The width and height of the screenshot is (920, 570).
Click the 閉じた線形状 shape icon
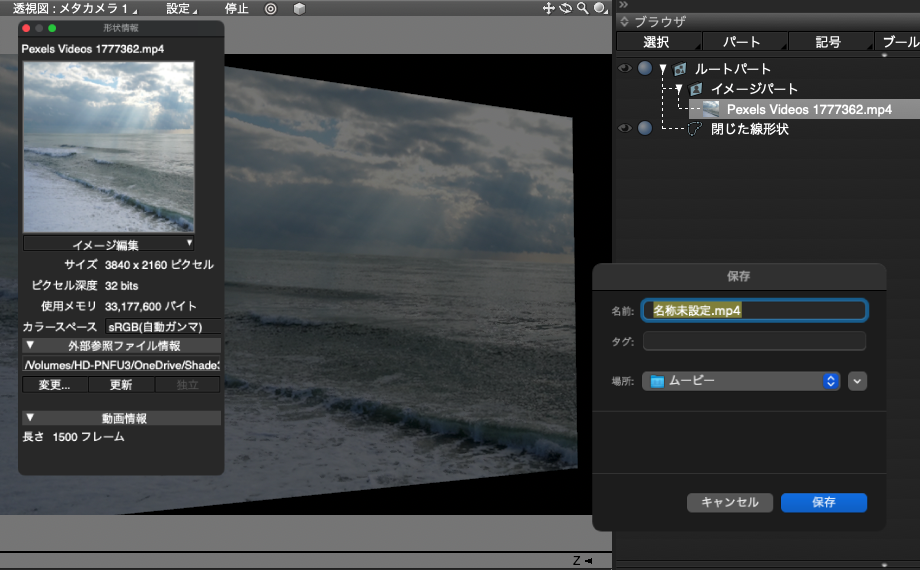tap(696, 128)
